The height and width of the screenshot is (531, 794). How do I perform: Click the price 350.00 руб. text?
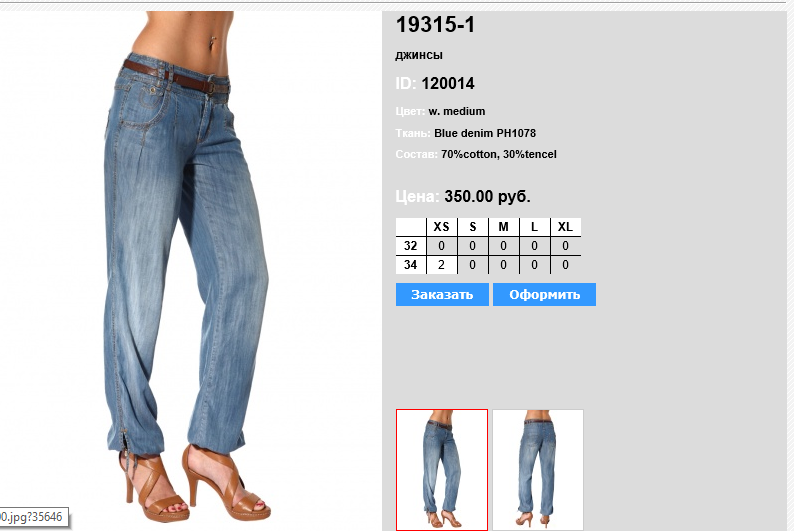(x=488, y=196)
